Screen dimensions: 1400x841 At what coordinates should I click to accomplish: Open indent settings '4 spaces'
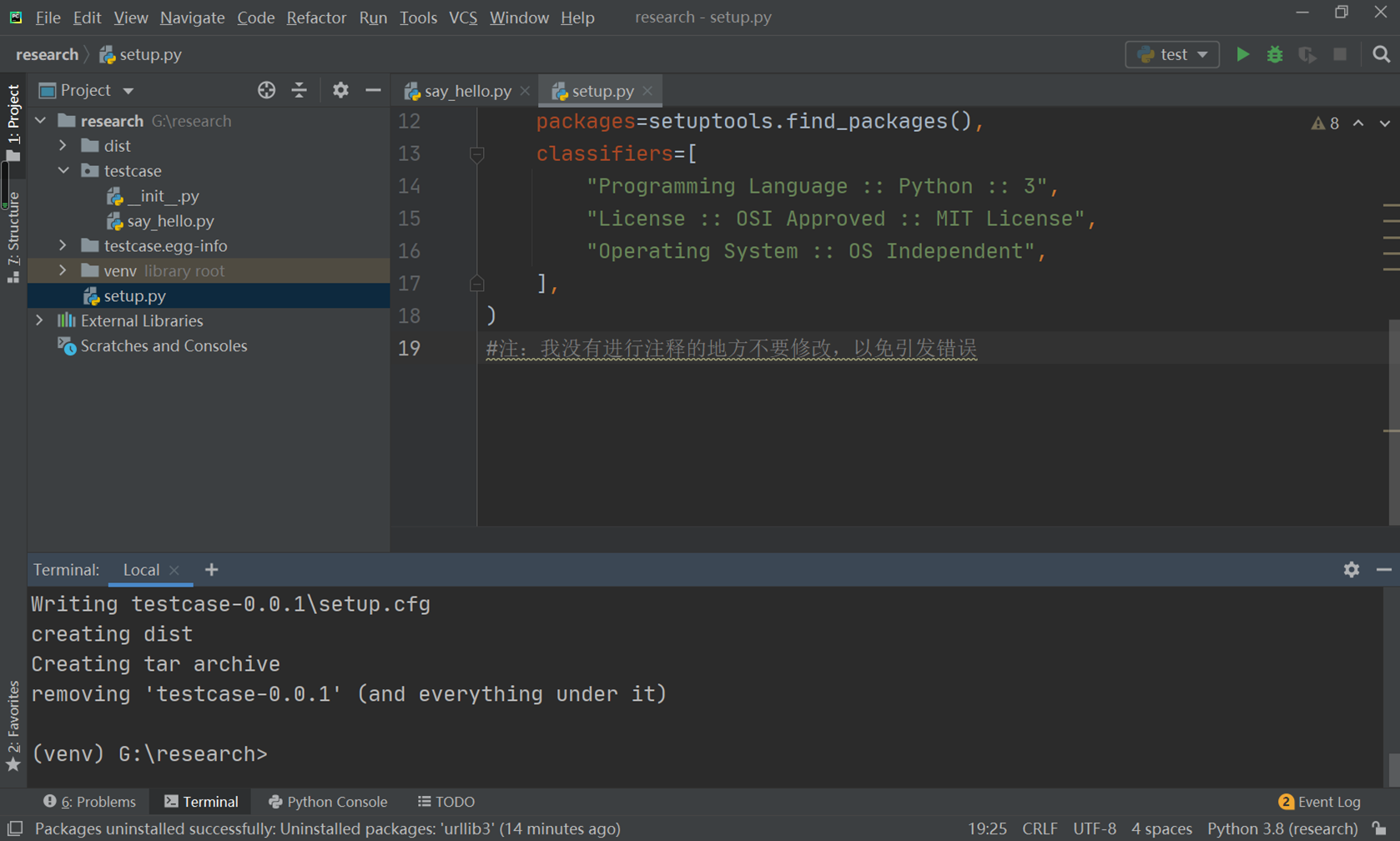click(1161, 828)
